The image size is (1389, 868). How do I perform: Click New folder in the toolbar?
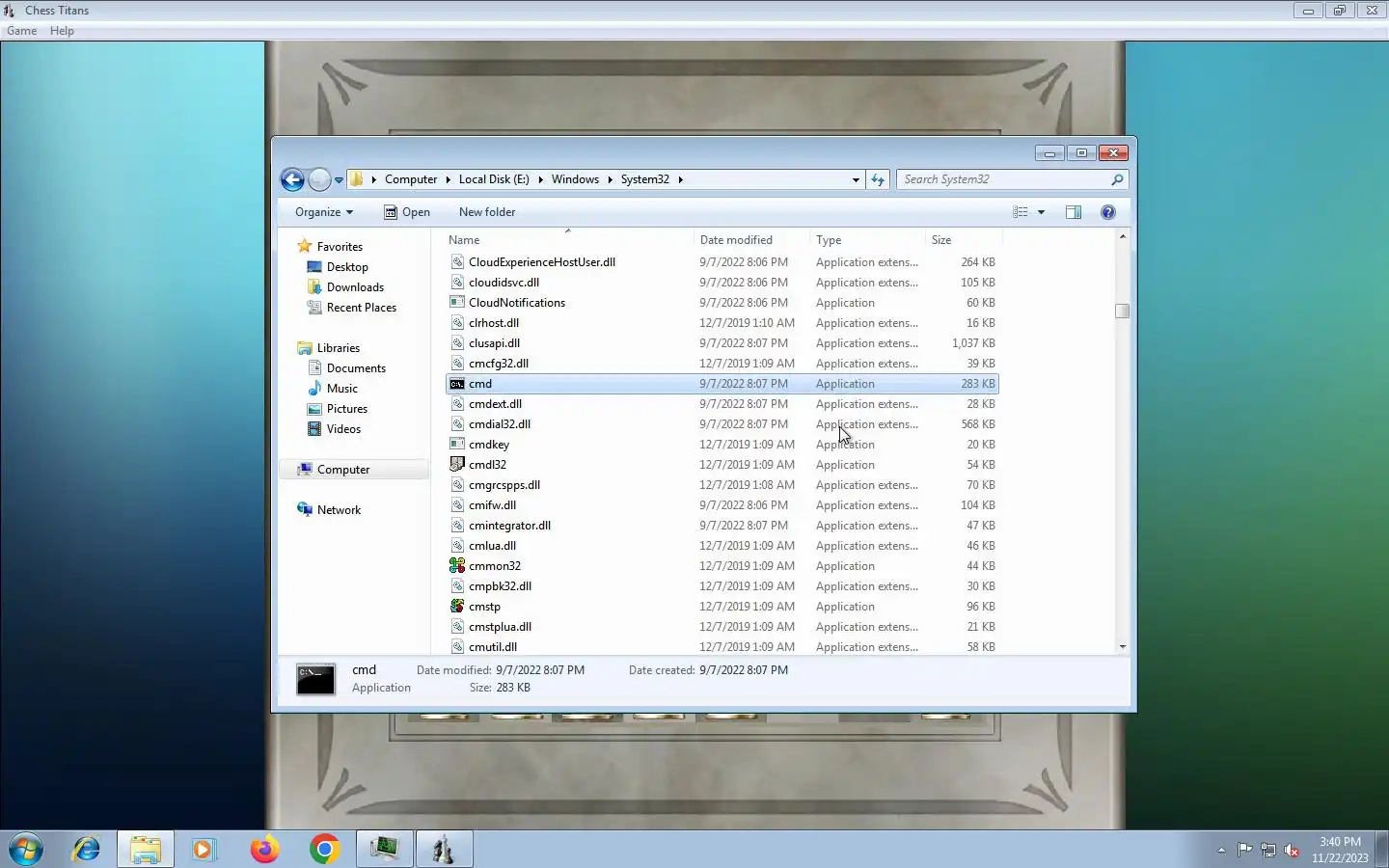(487, 212)
